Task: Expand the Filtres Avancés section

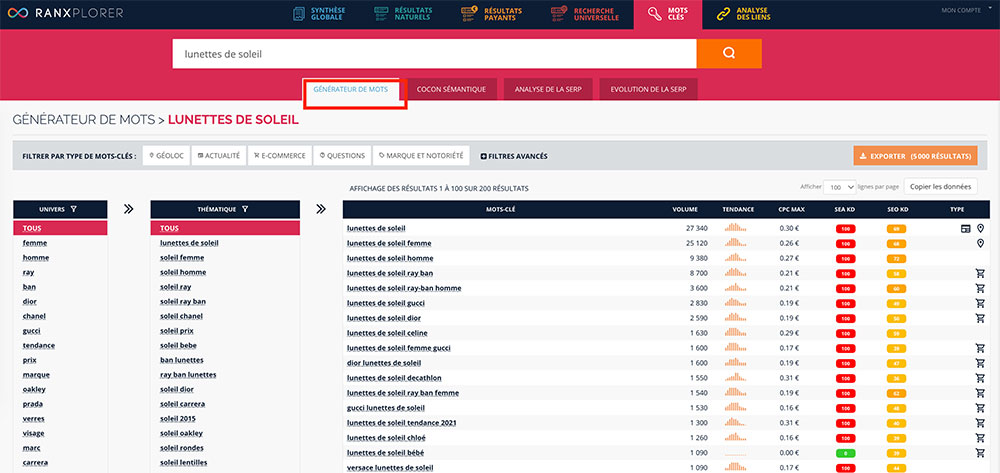Action: pyautogui.click(x=513, y=156)
